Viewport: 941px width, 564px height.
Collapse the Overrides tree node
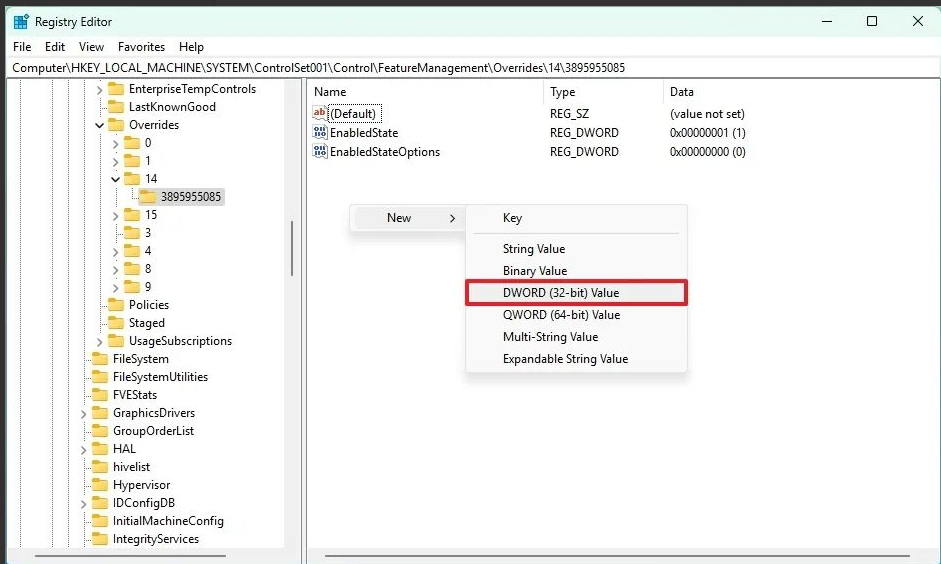[100, 125]
